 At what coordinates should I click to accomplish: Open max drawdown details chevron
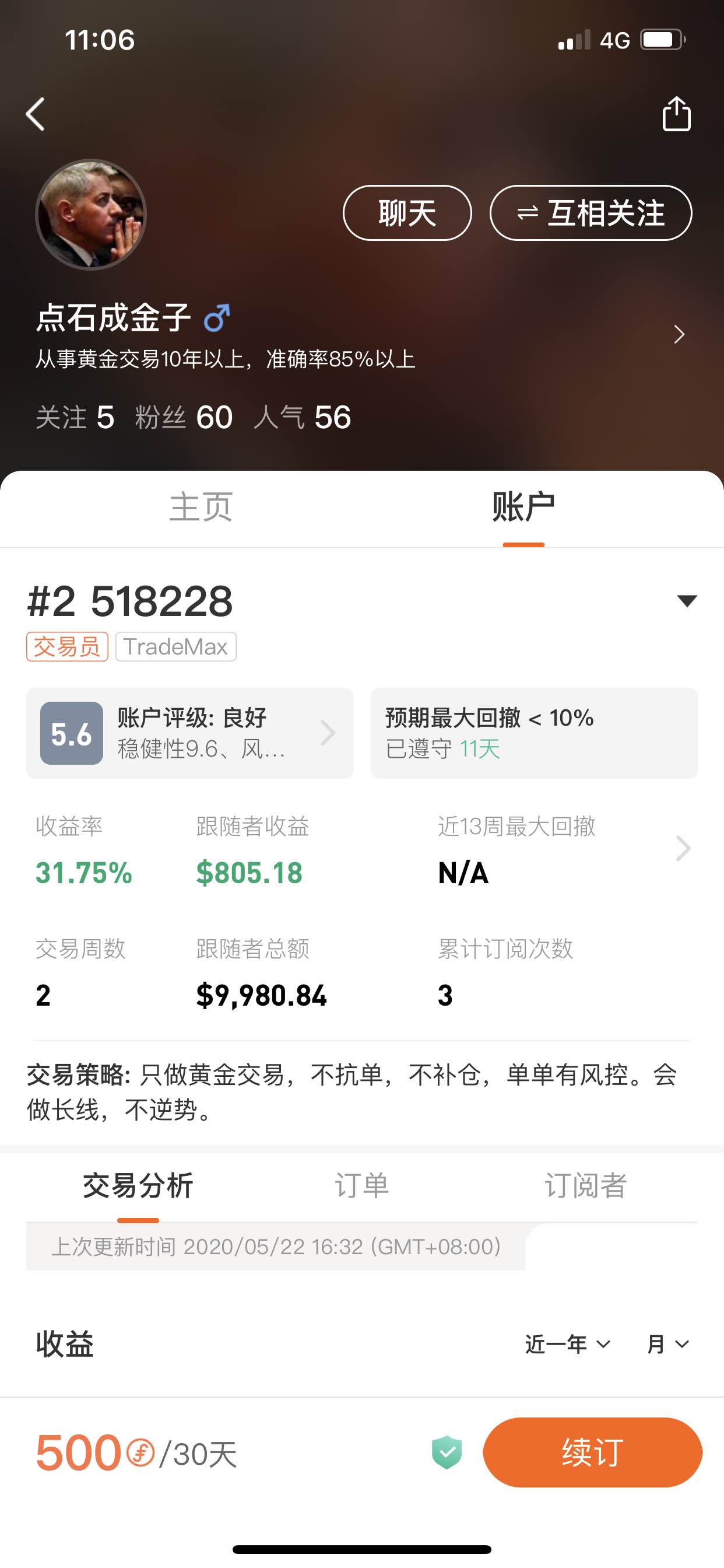[683, 848]
